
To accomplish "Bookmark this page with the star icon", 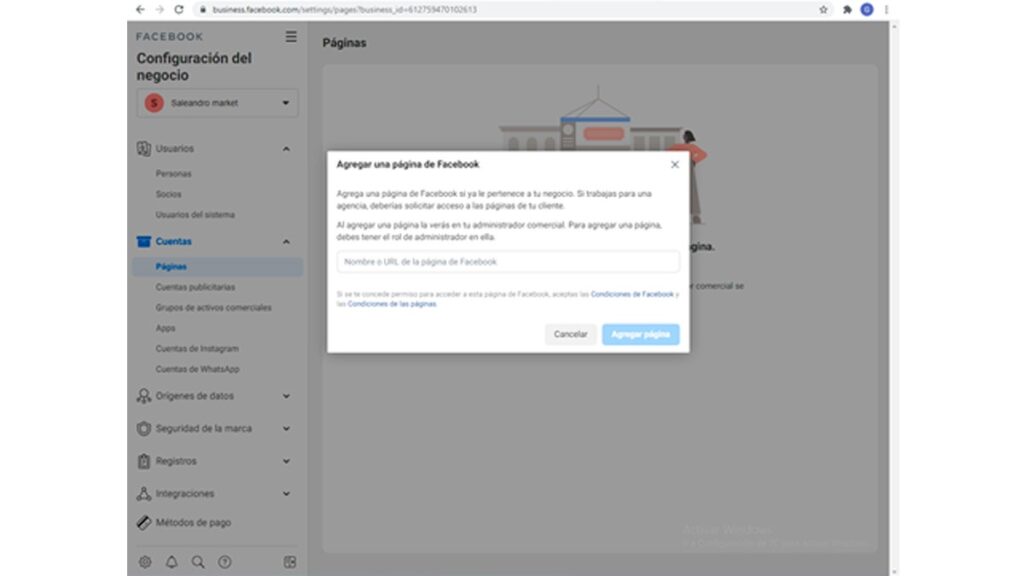I will (823, 9).
